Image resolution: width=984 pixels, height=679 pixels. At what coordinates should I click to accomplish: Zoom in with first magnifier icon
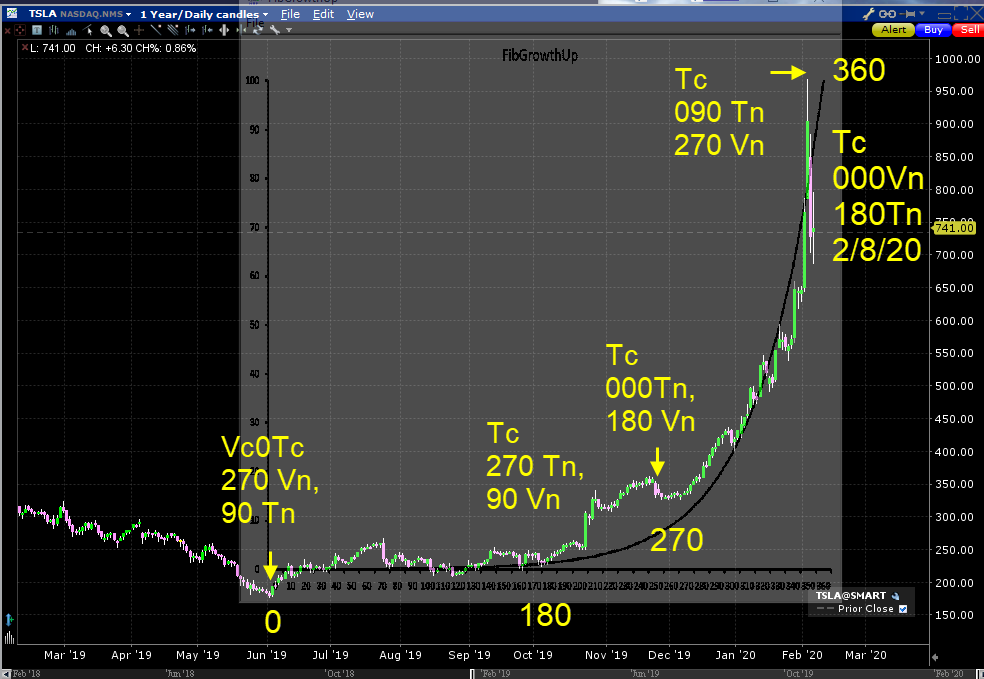click(105, 30)
